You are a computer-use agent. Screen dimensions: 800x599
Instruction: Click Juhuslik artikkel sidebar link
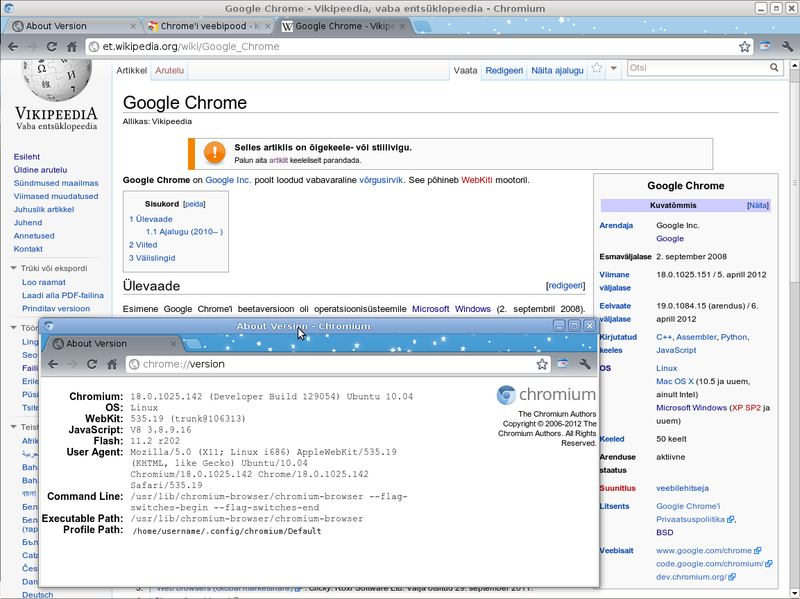[44, 209]
